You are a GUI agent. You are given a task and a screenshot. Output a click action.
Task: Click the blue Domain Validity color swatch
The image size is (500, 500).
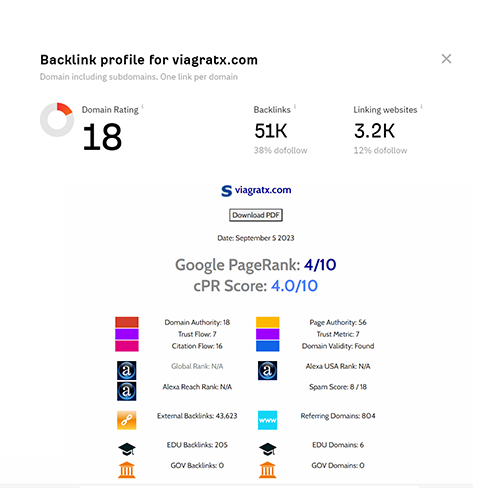268,346
